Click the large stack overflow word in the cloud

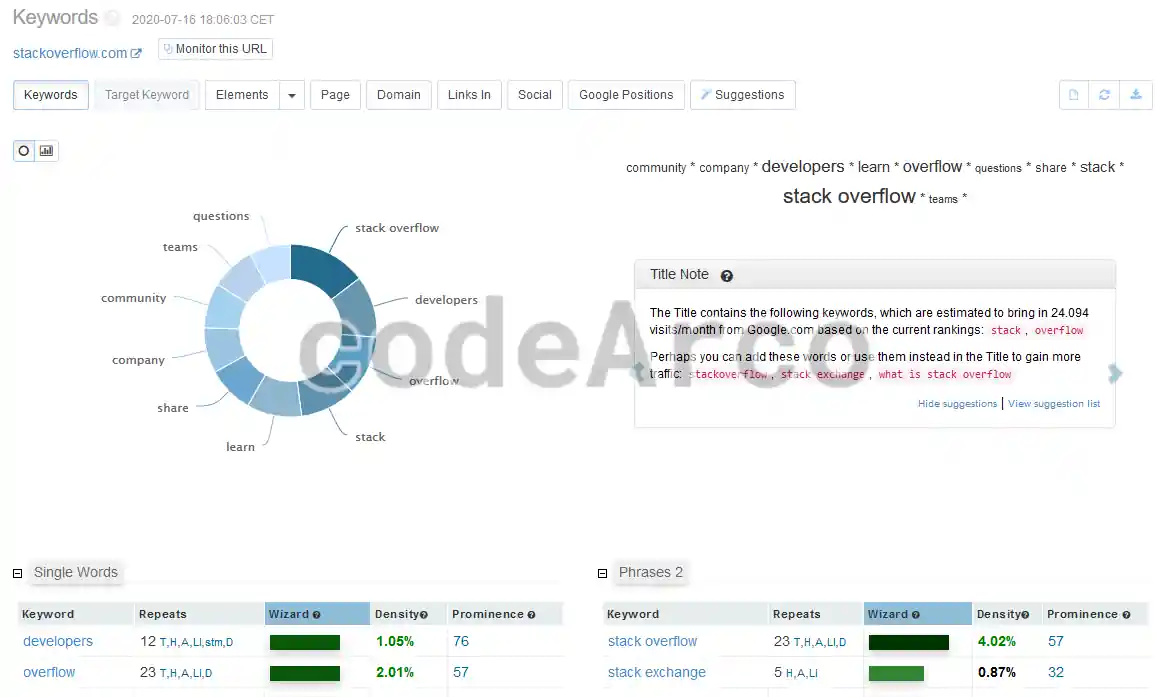(849, 197)
